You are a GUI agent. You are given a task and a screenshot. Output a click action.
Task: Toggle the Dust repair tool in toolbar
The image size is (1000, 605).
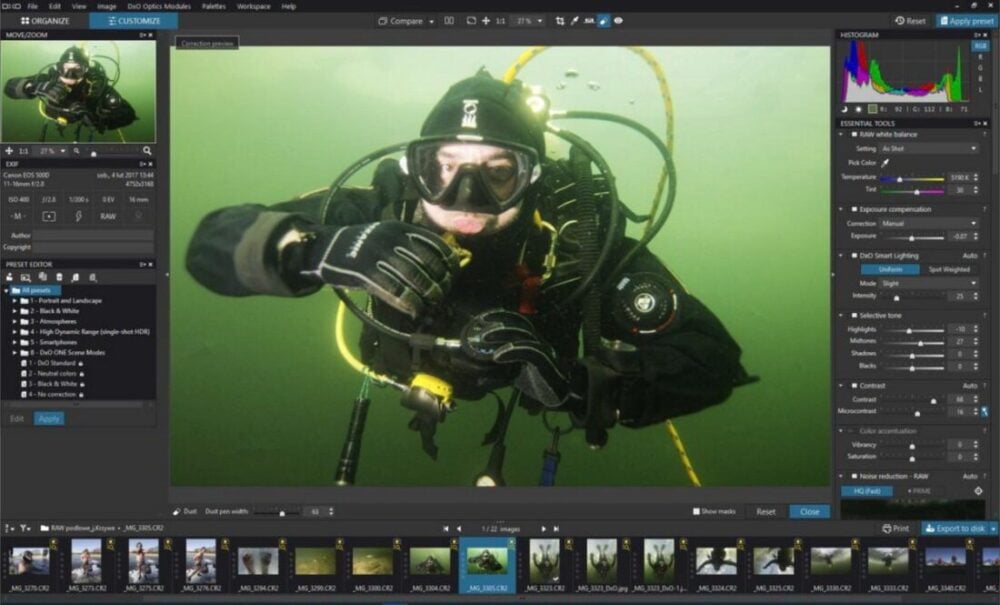[x=603, y=21]
